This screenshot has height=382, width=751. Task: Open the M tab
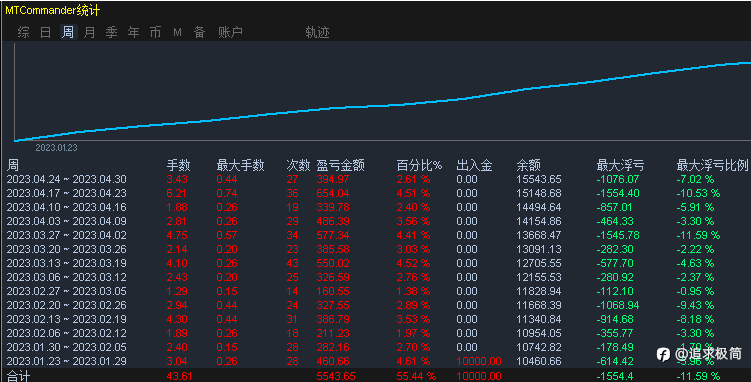(177, 32)
